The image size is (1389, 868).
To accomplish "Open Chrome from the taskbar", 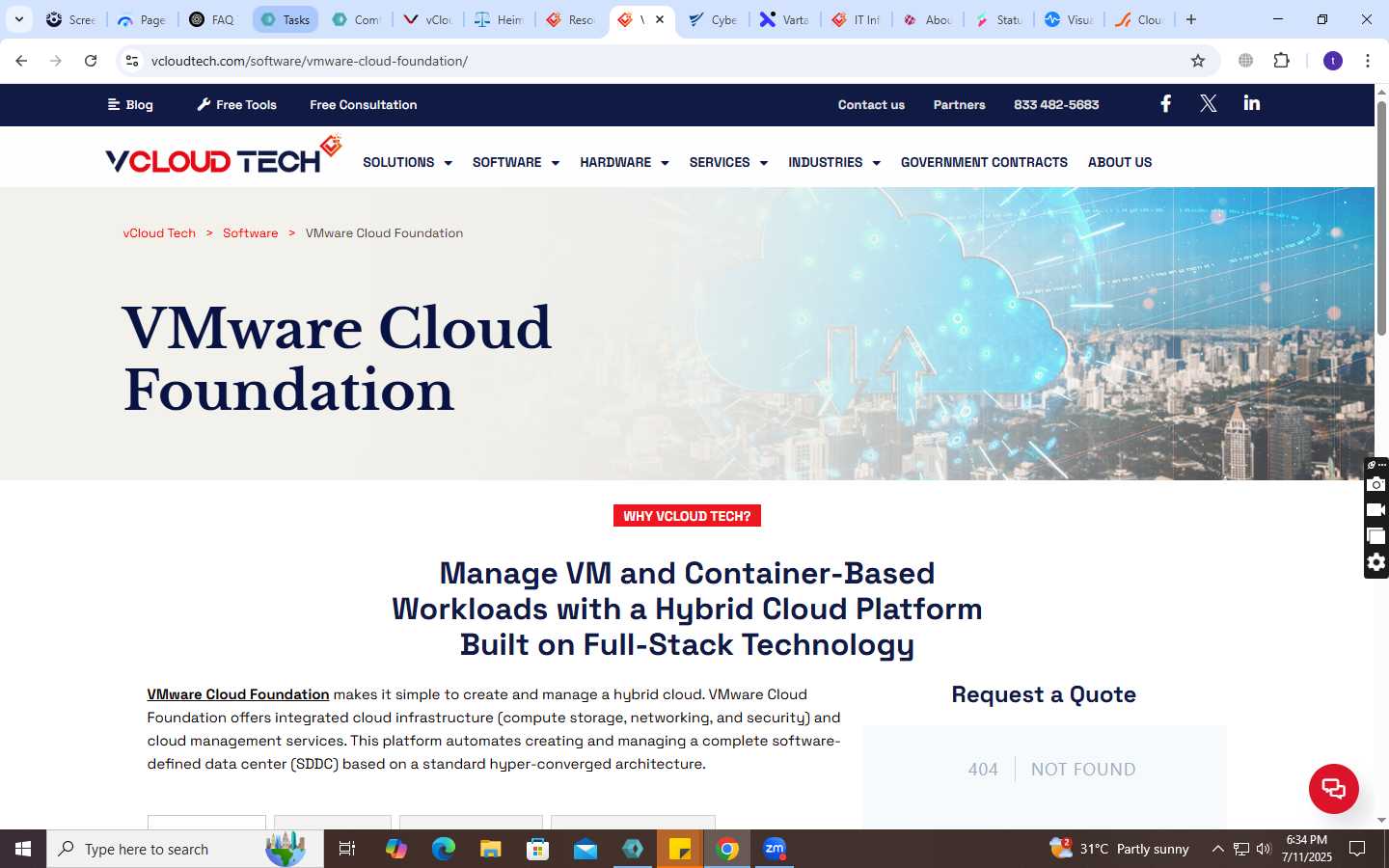I will [x=727, y=849].
